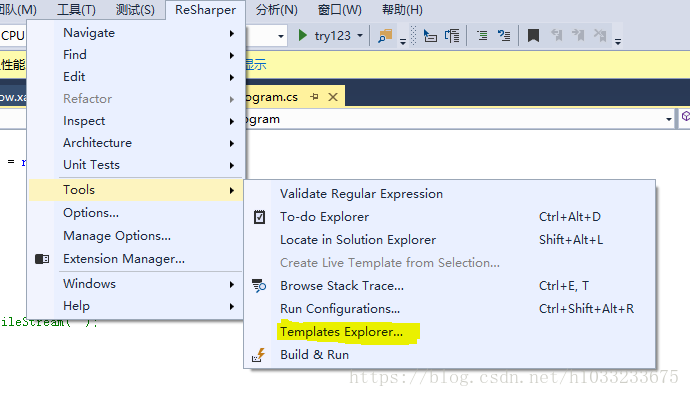Click the 显示 link in yellow bar
Viewport: 690px width, 397px height.
point(256,65)
